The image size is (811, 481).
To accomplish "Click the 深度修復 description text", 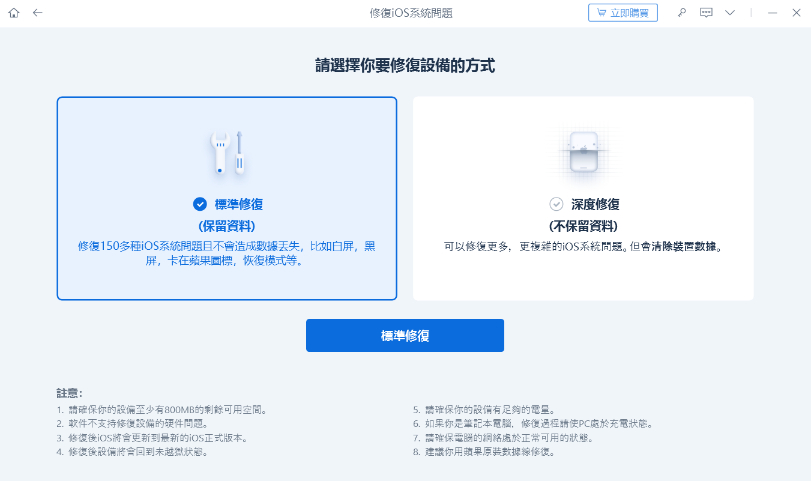I will coord(583,245).
